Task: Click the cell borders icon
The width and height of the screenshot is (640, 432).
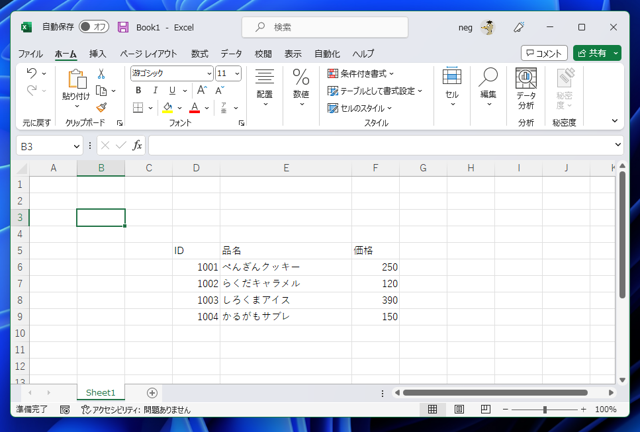Action: 138,107
